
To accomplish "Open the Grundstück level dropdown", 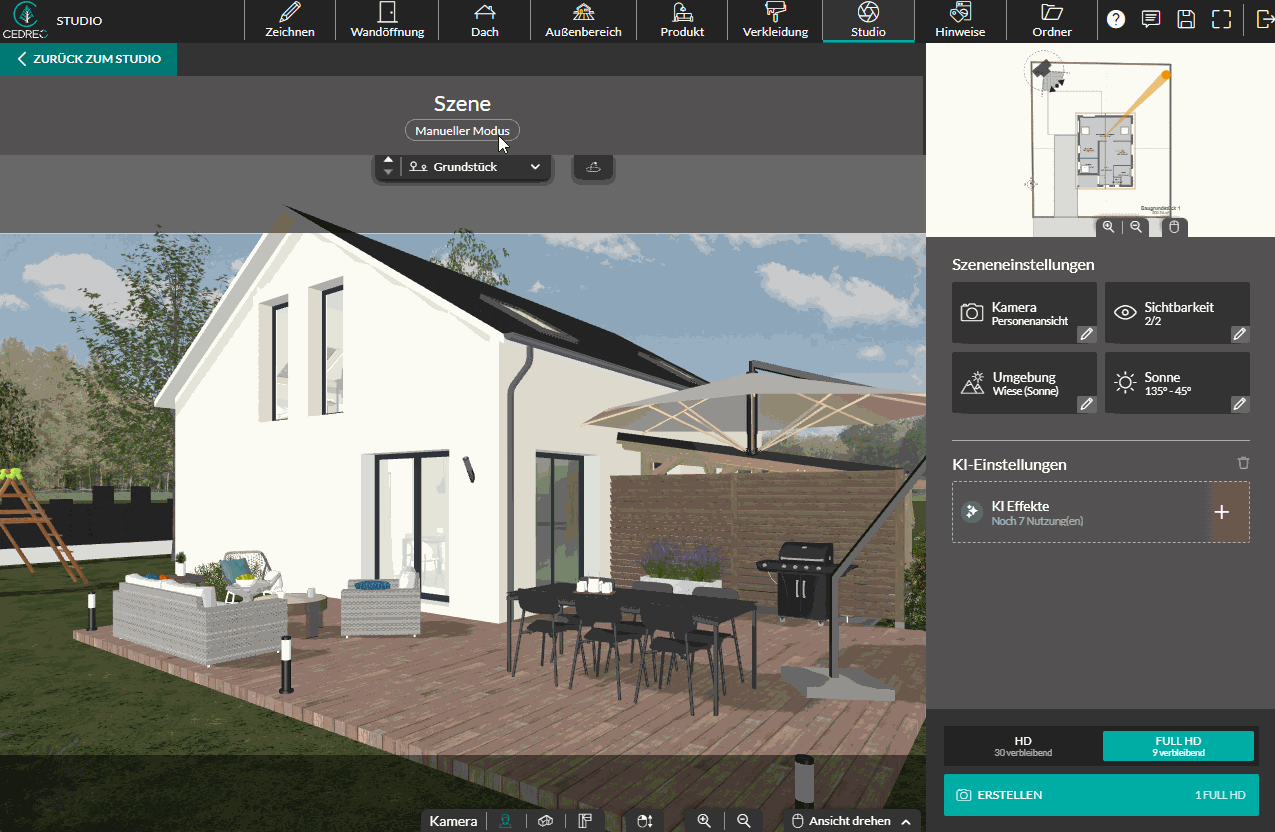I will [x=476, y=167].
